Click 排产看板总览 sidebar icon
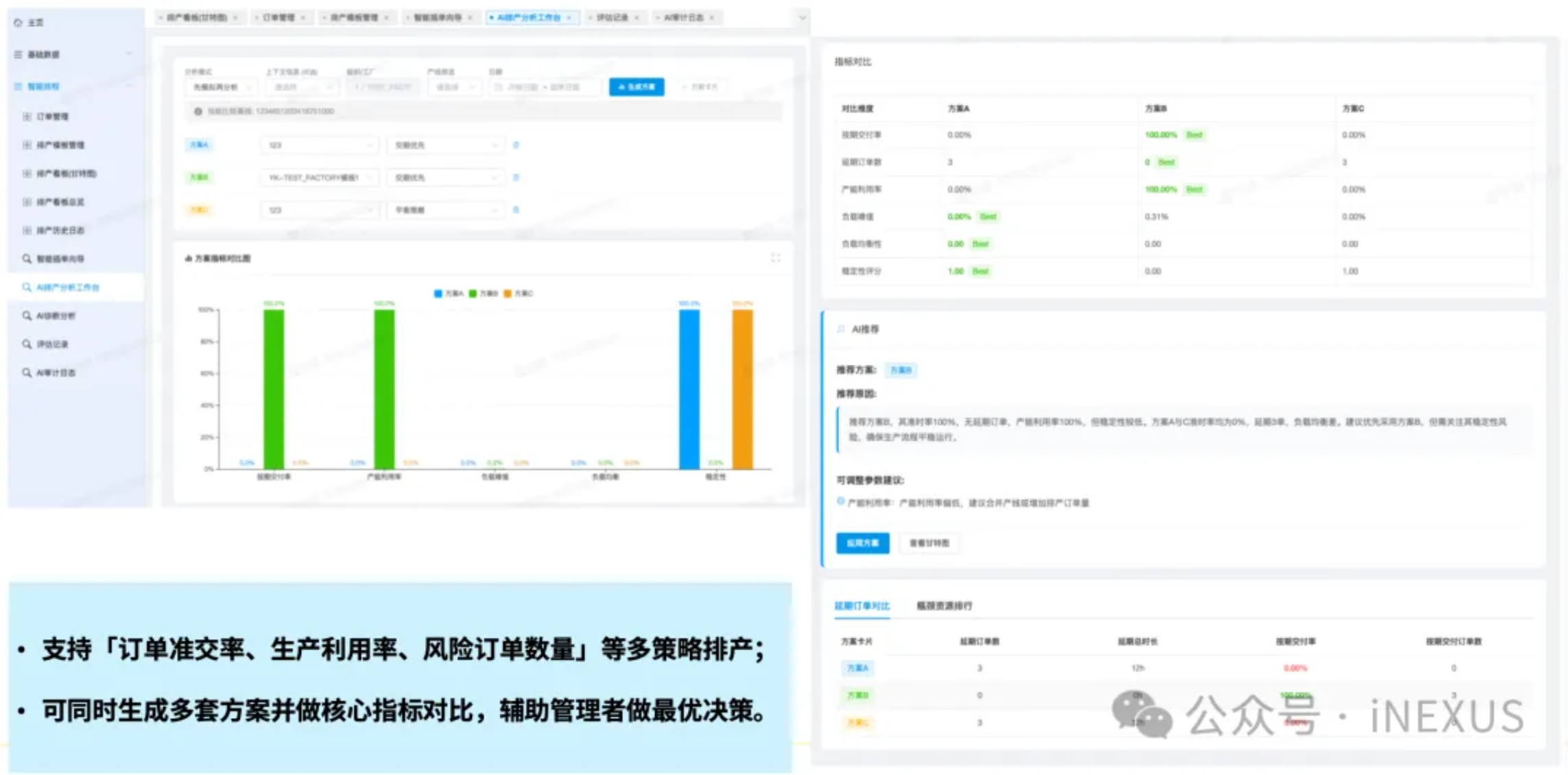This screenshot has height=775, width=1568. click(x=27, y=202)
